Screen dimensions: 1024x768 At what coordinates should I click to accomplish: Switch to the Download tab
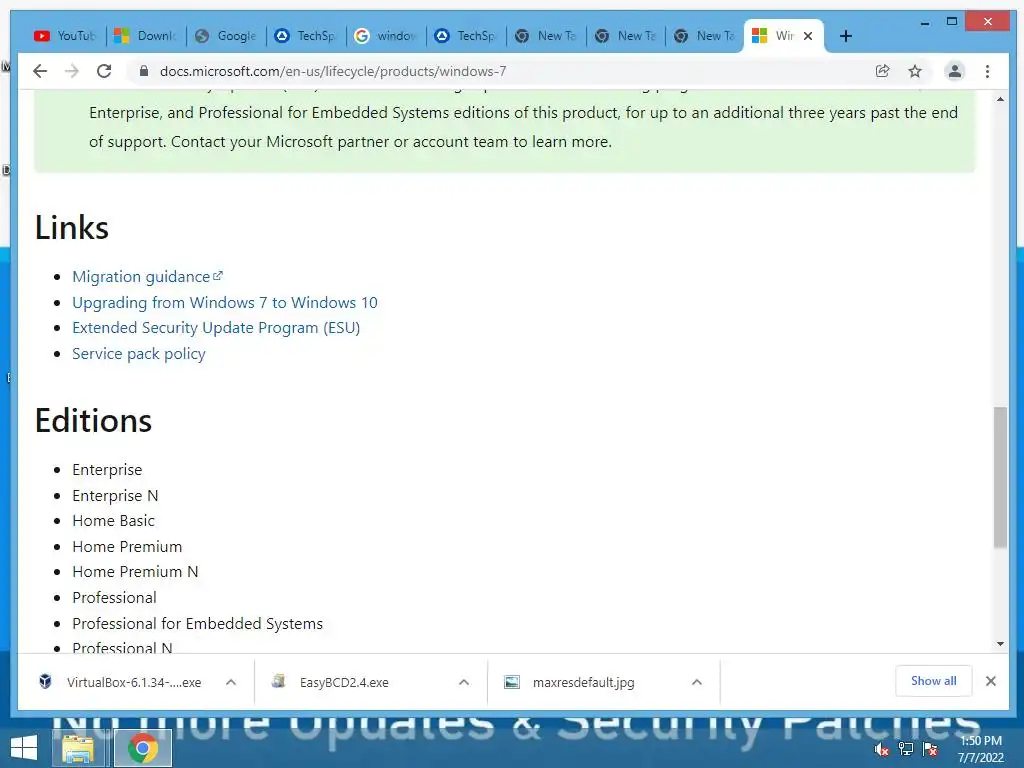pos(146,36)
